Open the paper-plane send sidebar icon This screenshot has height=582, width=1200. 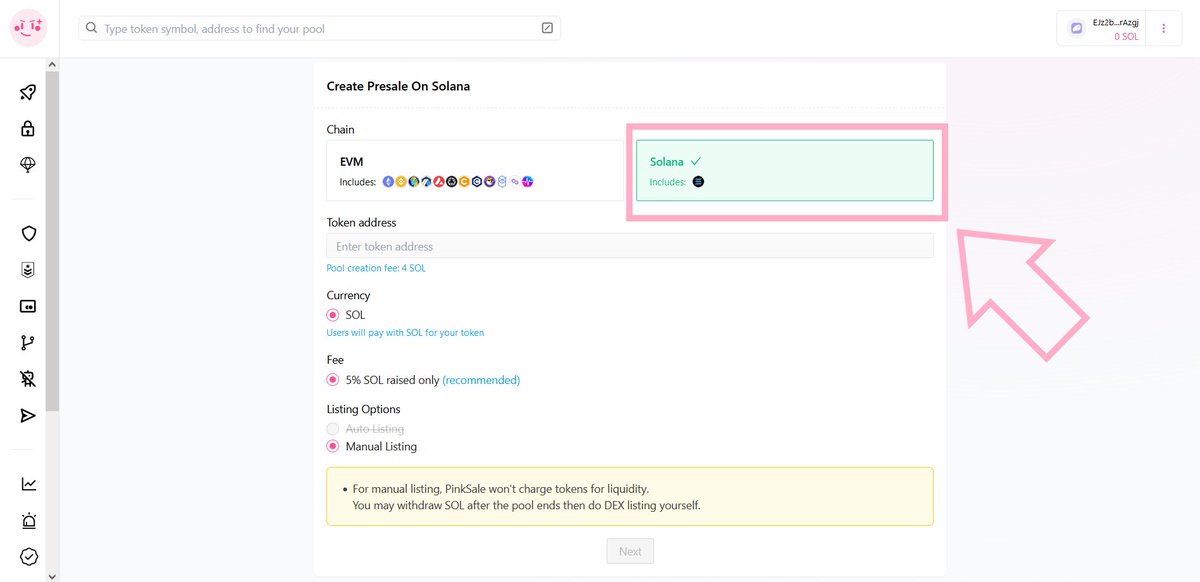[x=28, y=415]
